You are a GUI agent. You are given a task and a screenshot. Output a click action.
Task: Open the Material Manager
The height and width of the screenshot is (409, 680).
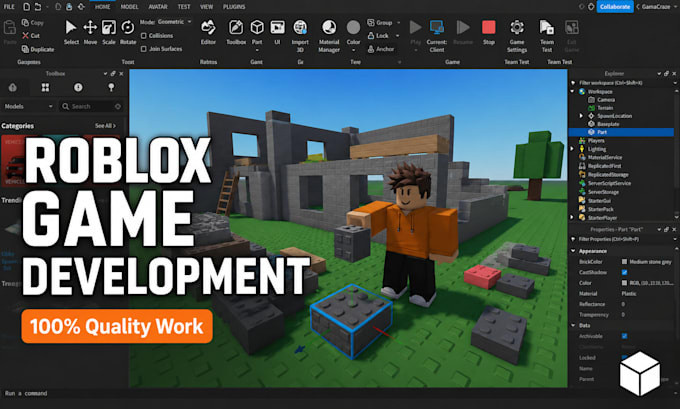click(x=329, y=36)
